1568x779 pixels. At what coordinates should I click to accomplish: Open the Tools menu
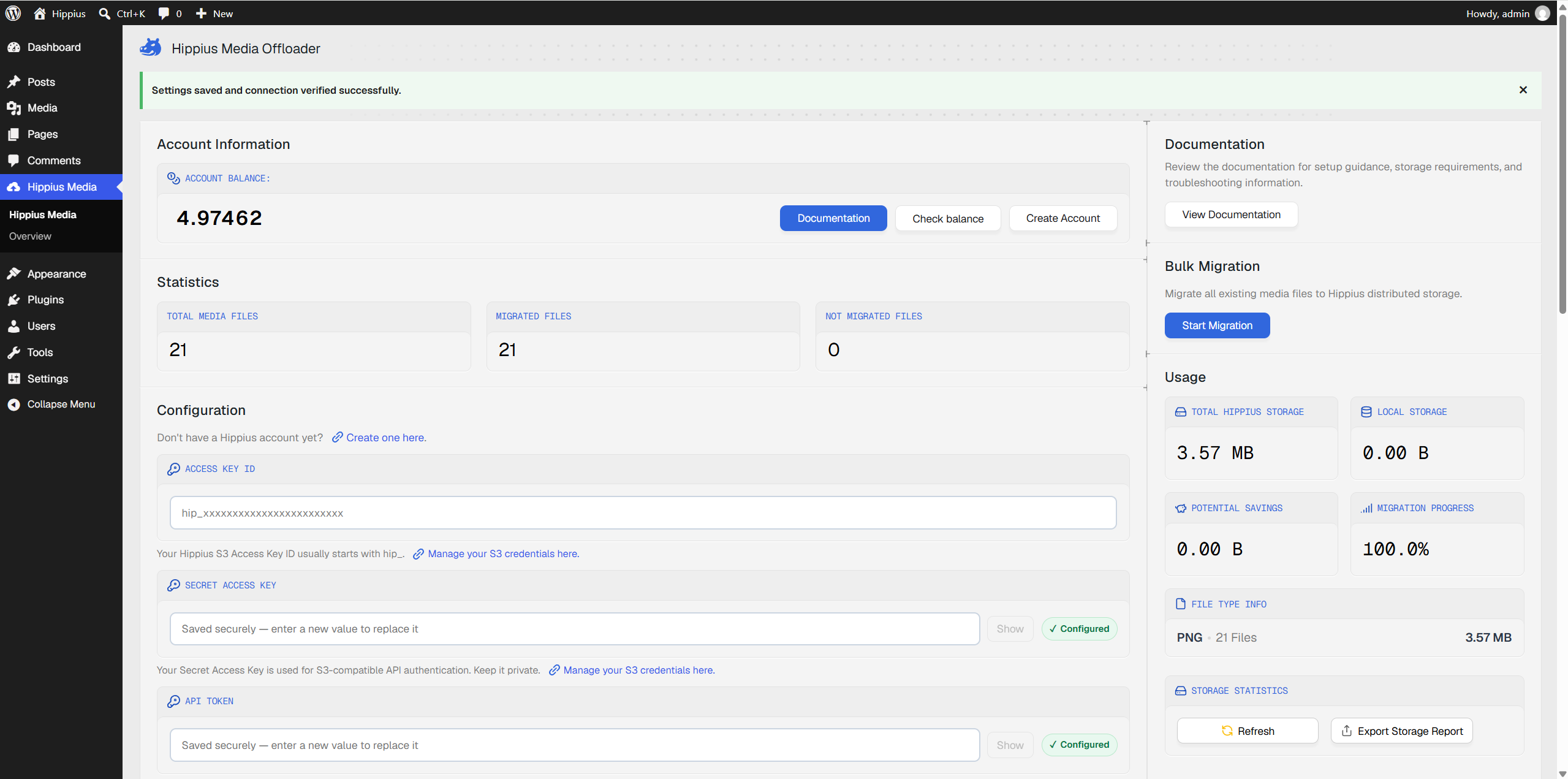click(x=61, y=352)
